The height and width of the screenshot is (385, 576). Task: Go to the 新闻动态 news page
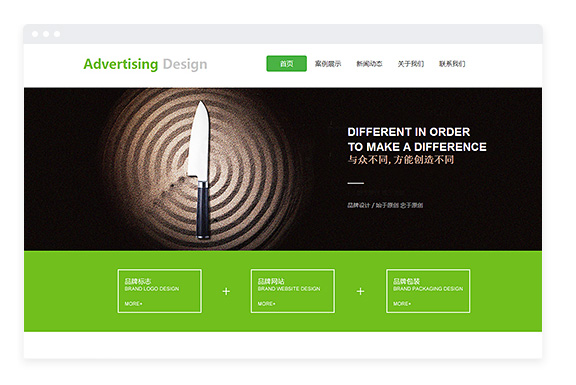pyautogui.click(x=369, y=64)
